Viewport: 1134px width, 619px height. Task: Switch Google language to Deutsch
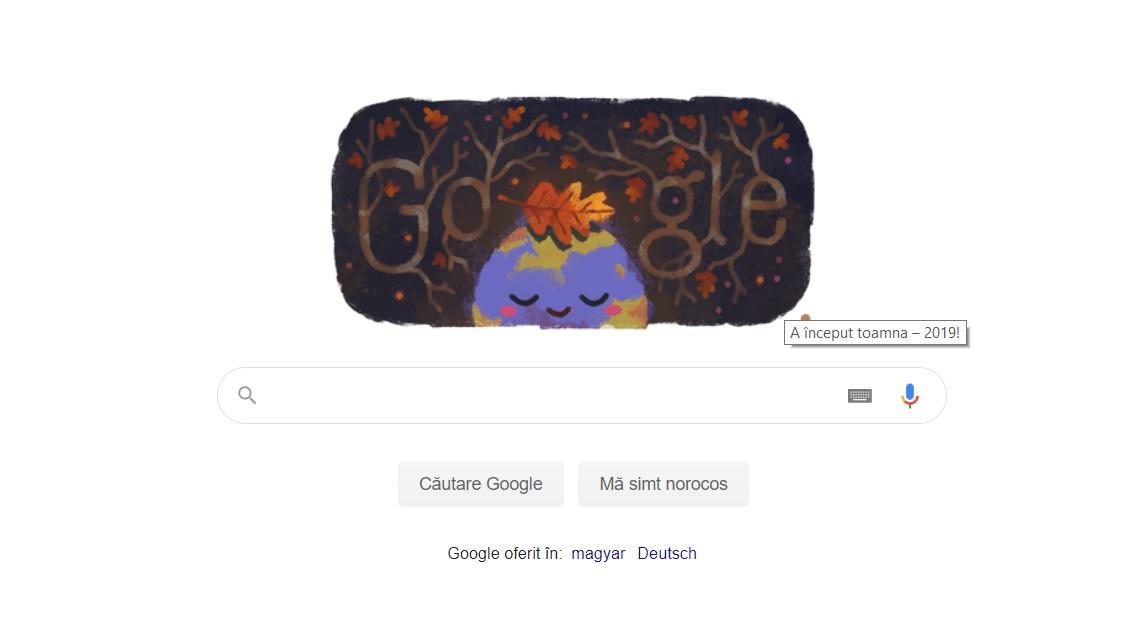[x=667, y=553]
